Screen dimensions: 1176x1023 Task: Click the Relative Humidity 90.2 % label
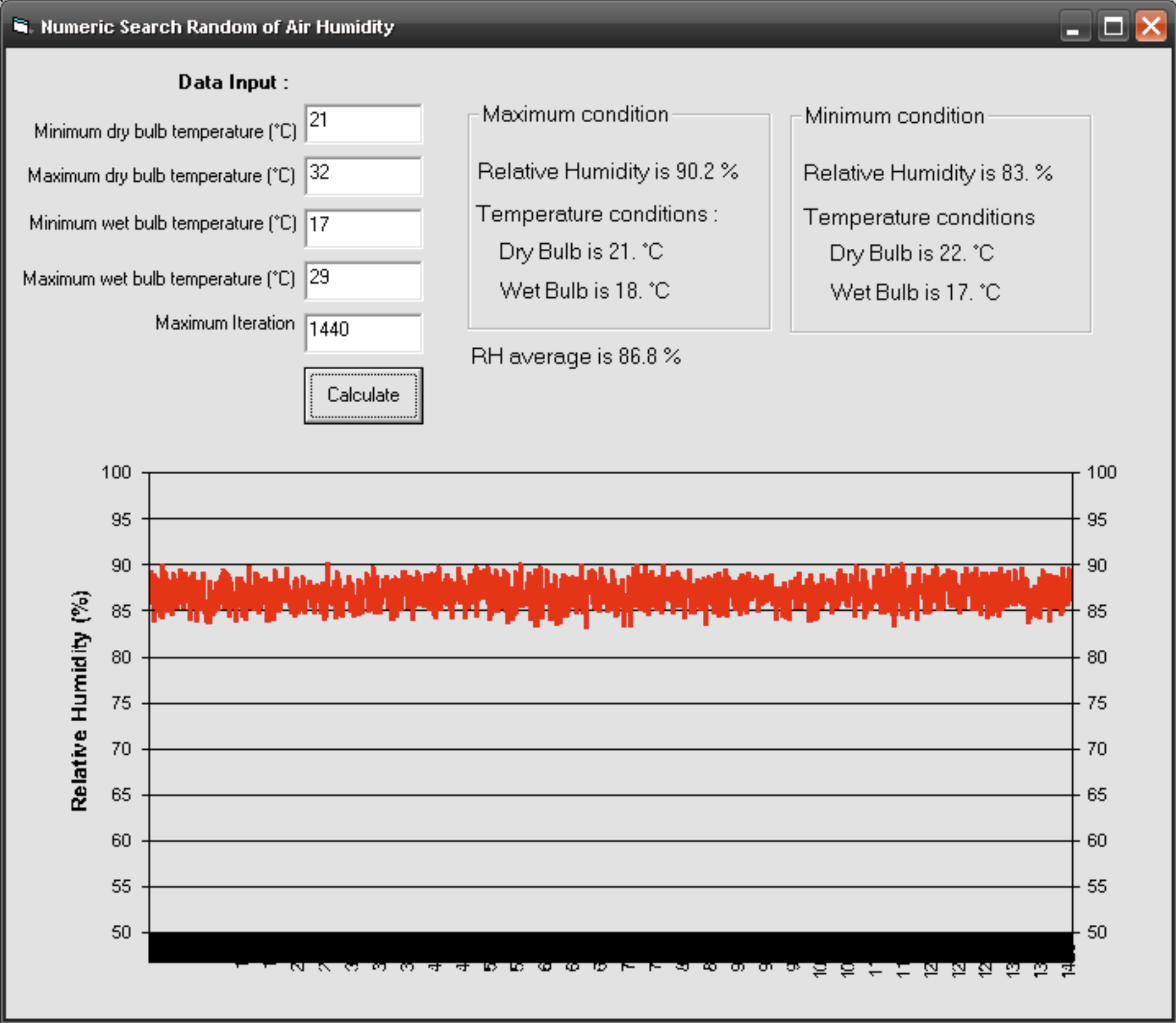(608, 171)
